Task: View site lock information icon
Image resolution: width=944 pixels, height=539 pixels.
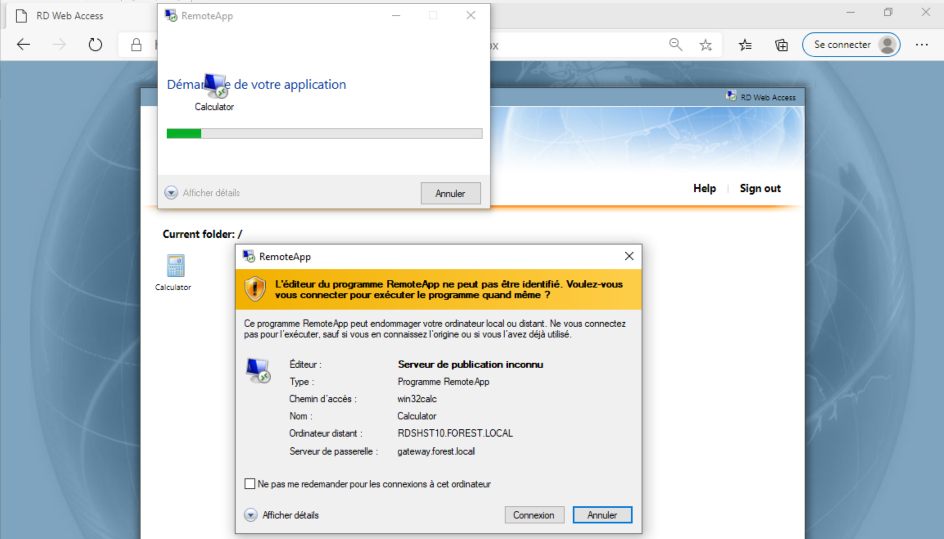Action: tap(137, 45)
